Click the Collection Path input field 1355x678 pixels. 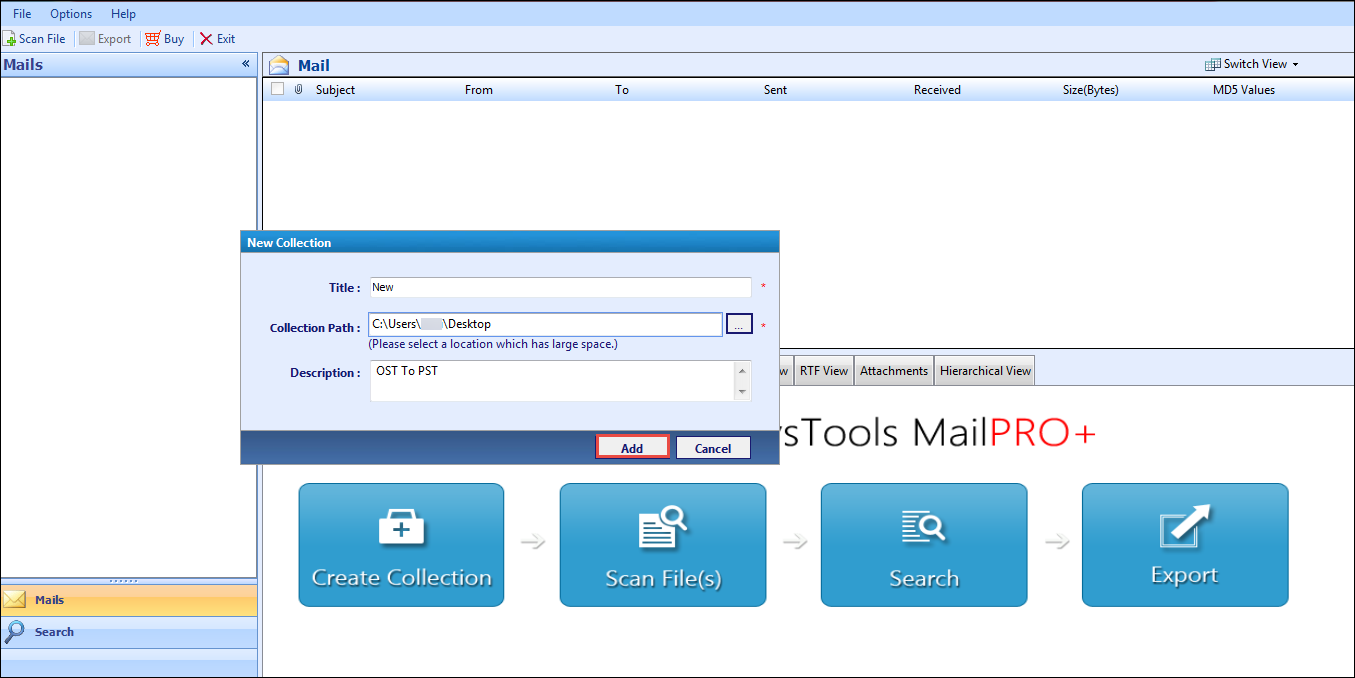tap(545, 324)
